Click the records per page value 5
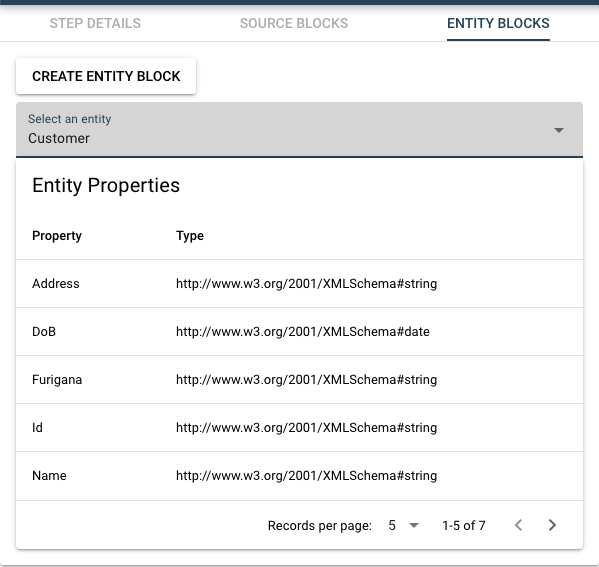The width and height of the screenshot is (599, 567). pyautogui.click(x=392, y=525)
